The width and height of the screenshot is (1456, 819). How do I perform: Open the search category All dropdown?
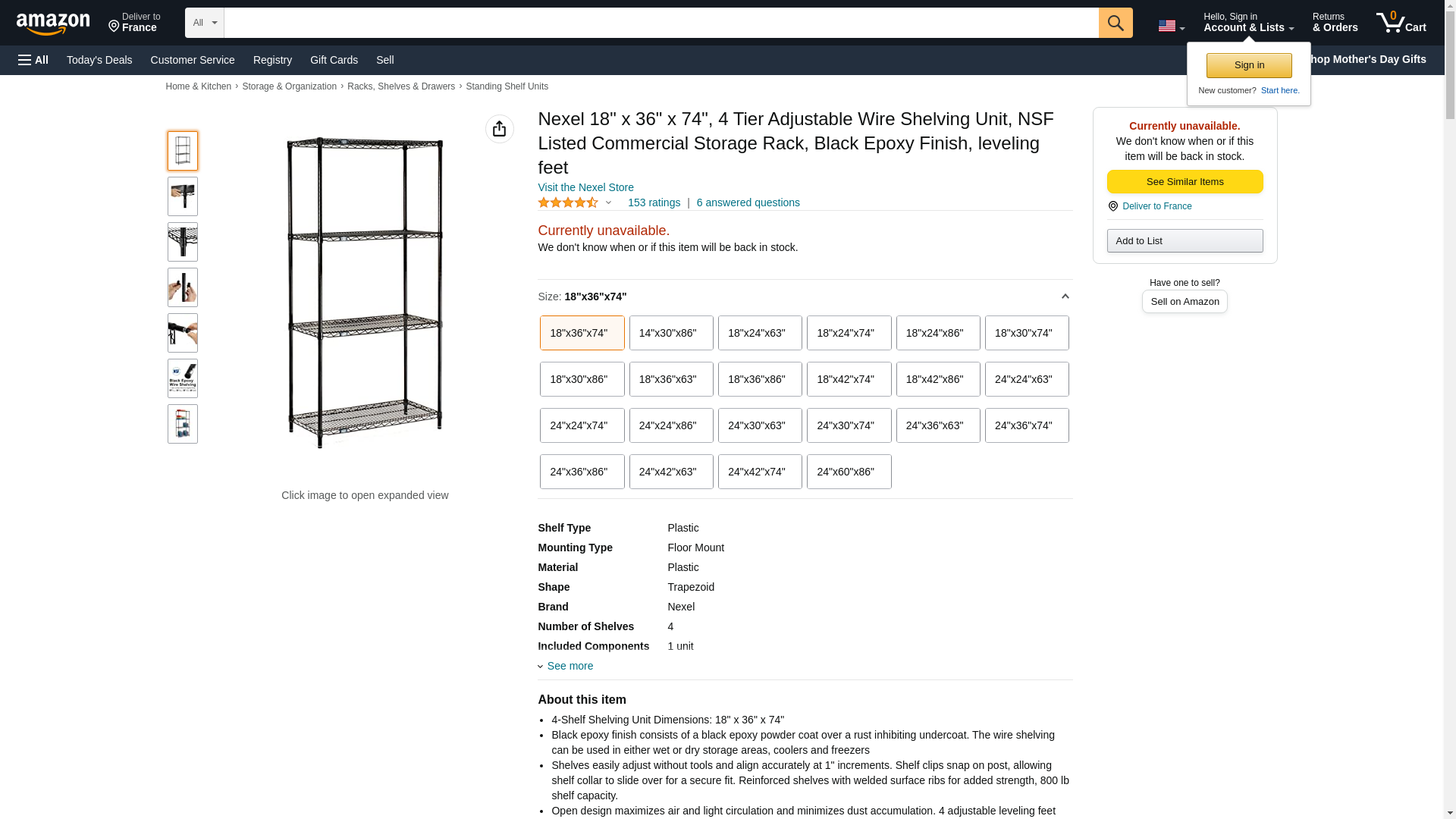coord(204,23)
